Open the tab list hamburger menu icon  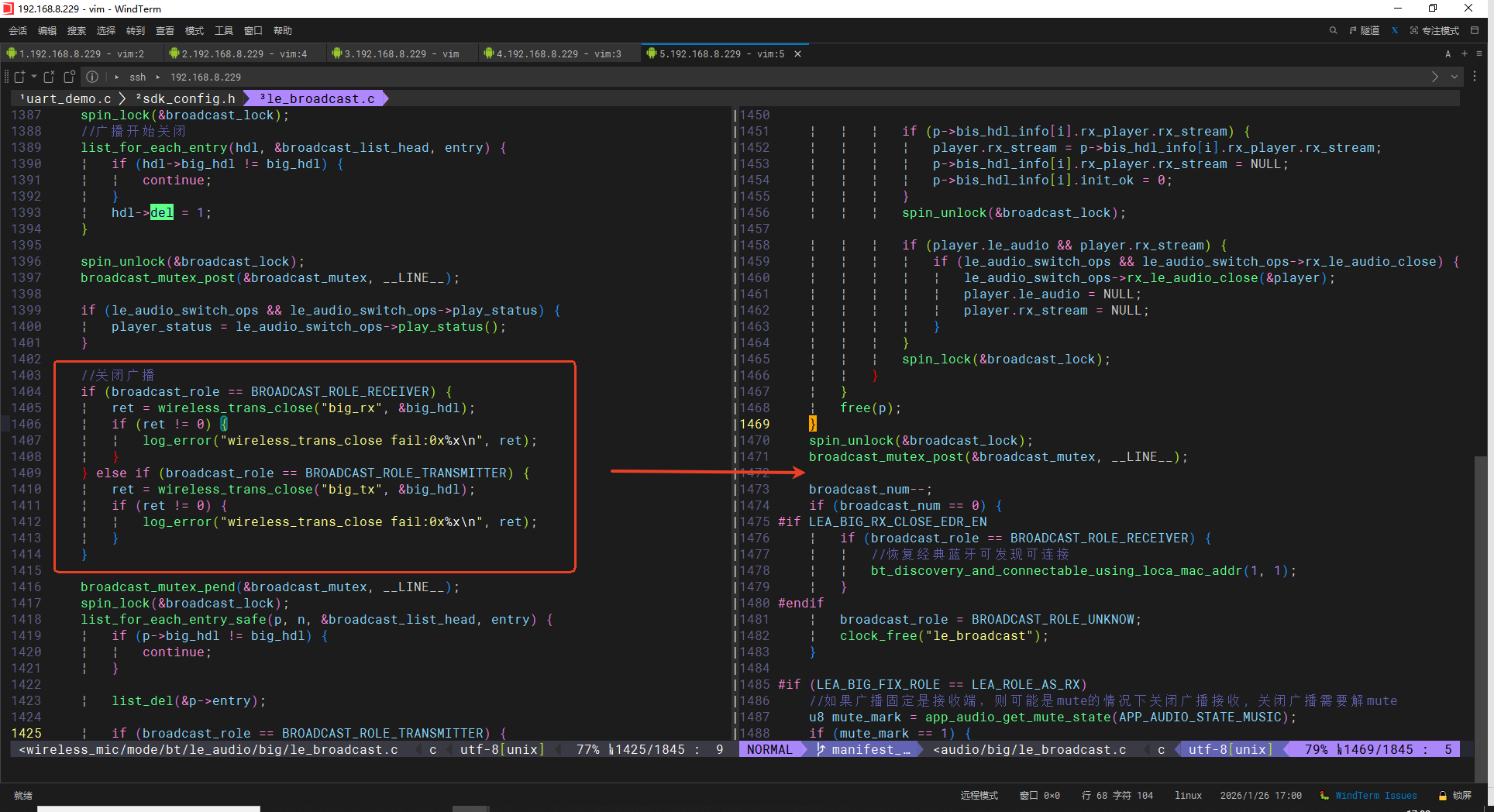[x=1479, y=53]
